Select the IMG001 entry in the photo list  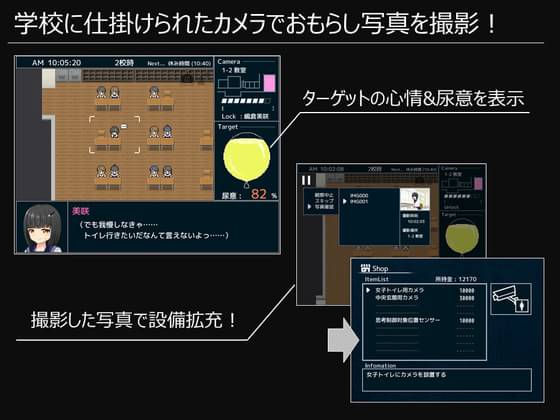(x=359, y=201)
